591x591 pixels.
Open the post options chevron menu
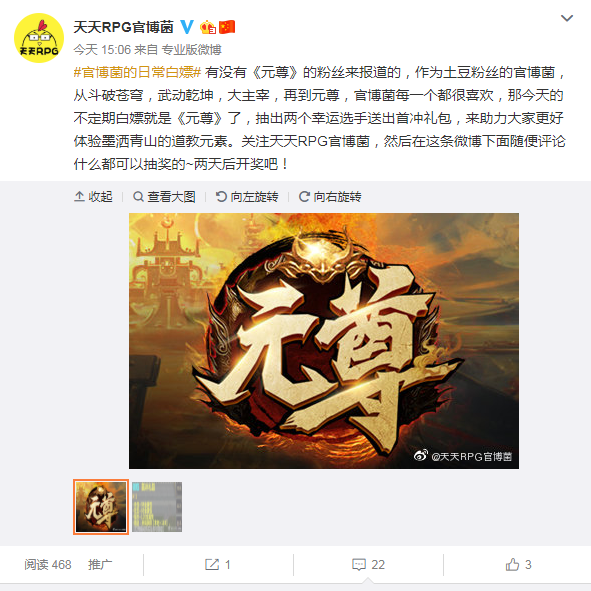point(567,18)
